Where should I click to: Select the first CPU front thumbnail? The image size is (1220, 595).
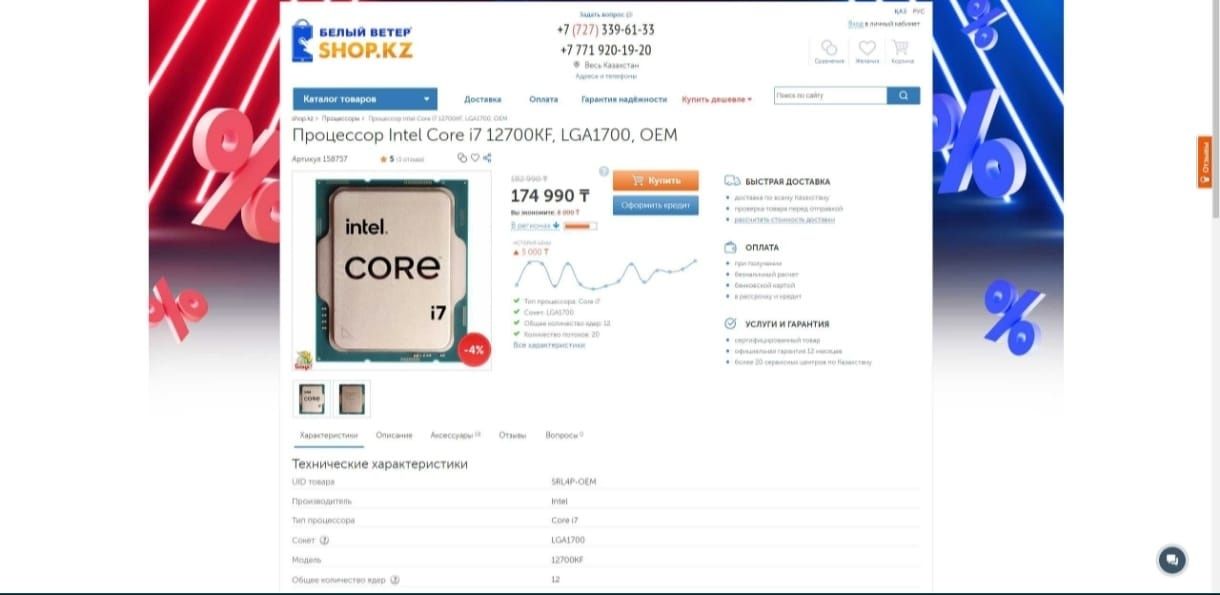pos(312,399)
